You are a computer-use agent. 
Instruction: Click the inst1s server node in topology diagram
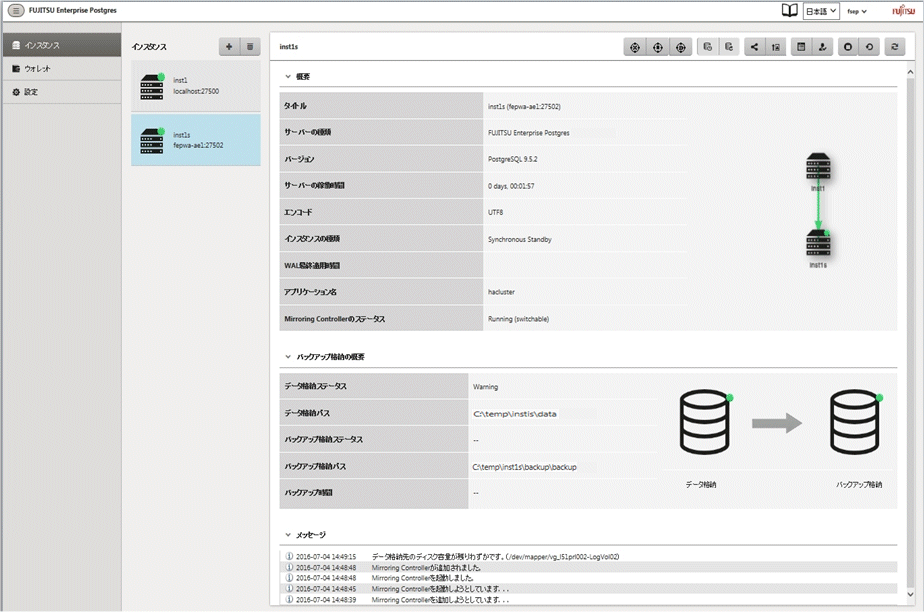pos(818,243)
